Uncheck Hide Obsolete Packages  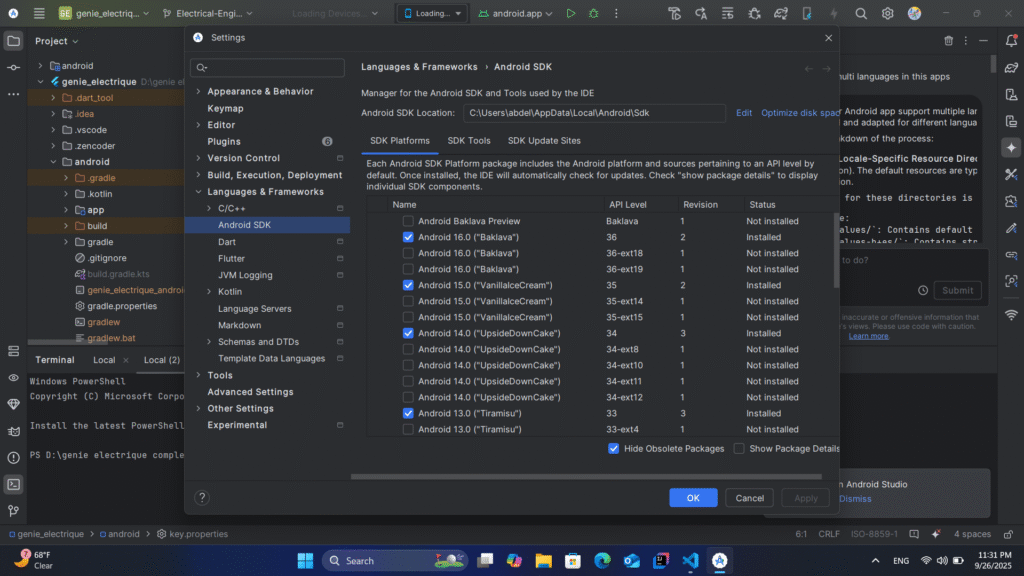click(x=613, y=449)
